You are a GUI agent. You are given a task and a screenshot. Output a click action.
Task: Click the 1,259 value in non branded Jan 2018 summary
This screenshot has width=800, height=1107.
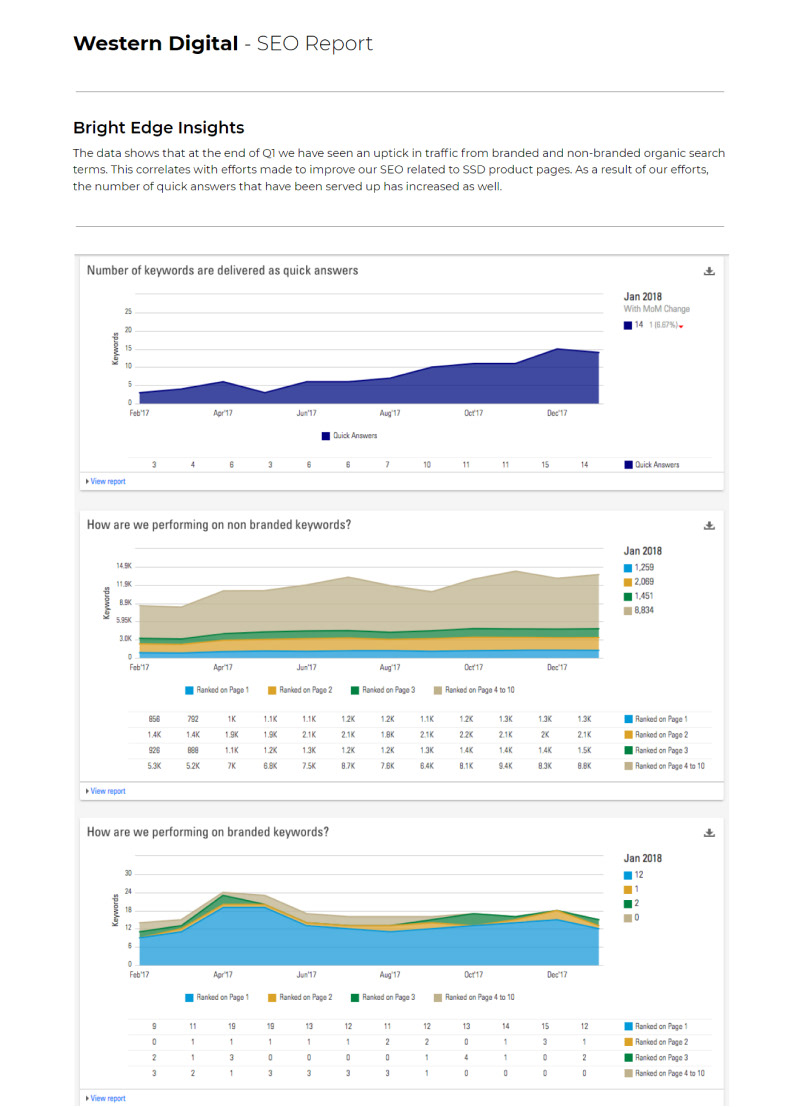click(x=644, y=568)
